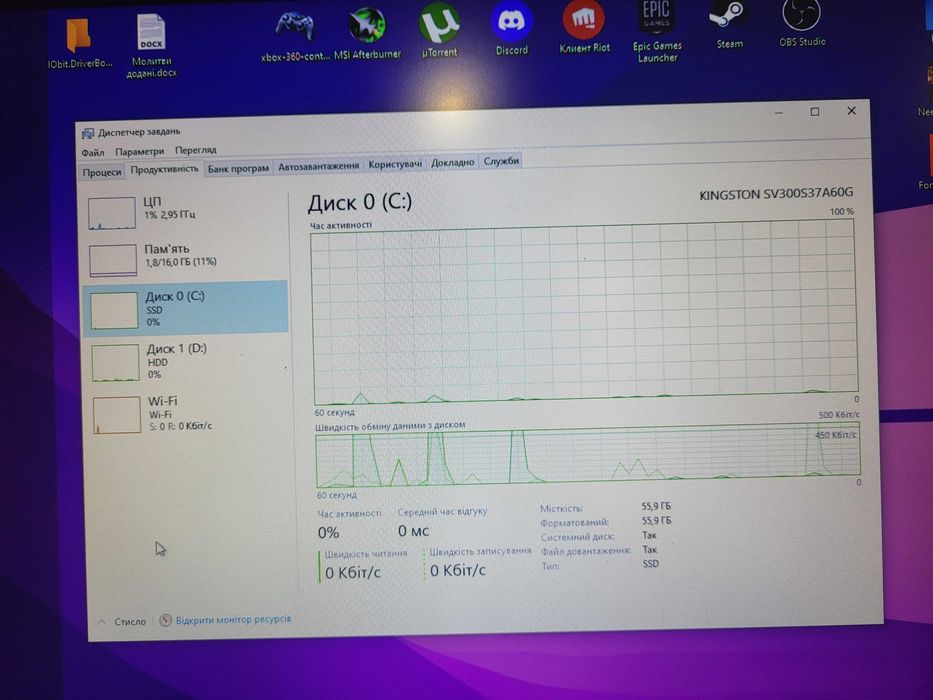Select the Продуктивність tab

click(x=164, y=169)
